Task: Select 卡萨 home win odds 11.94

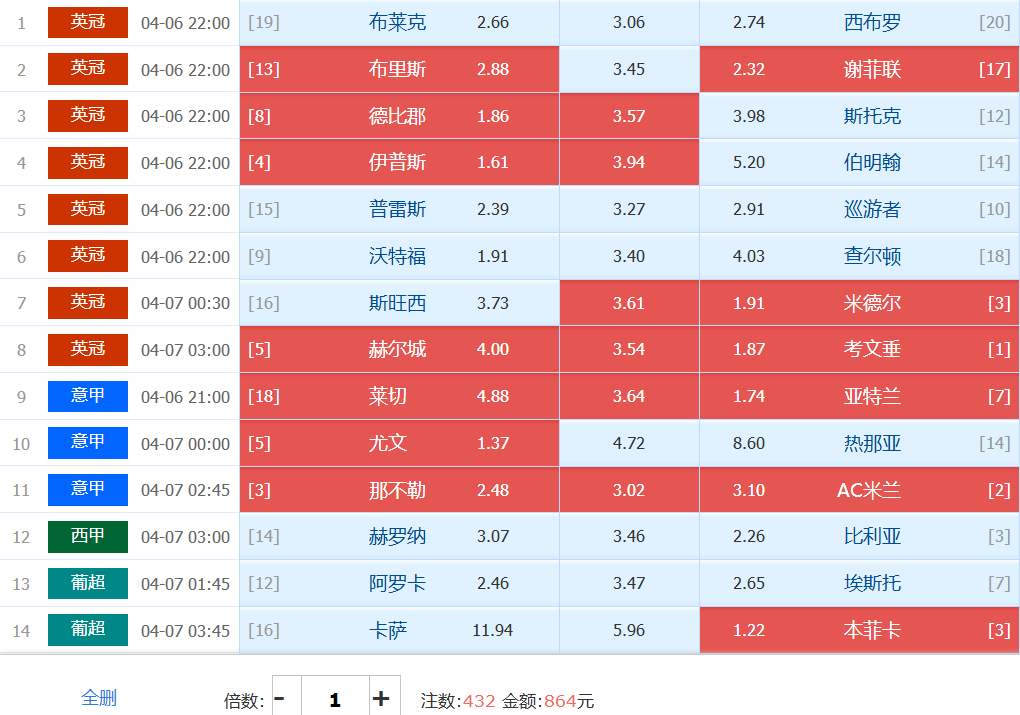Action: point(399,630)
